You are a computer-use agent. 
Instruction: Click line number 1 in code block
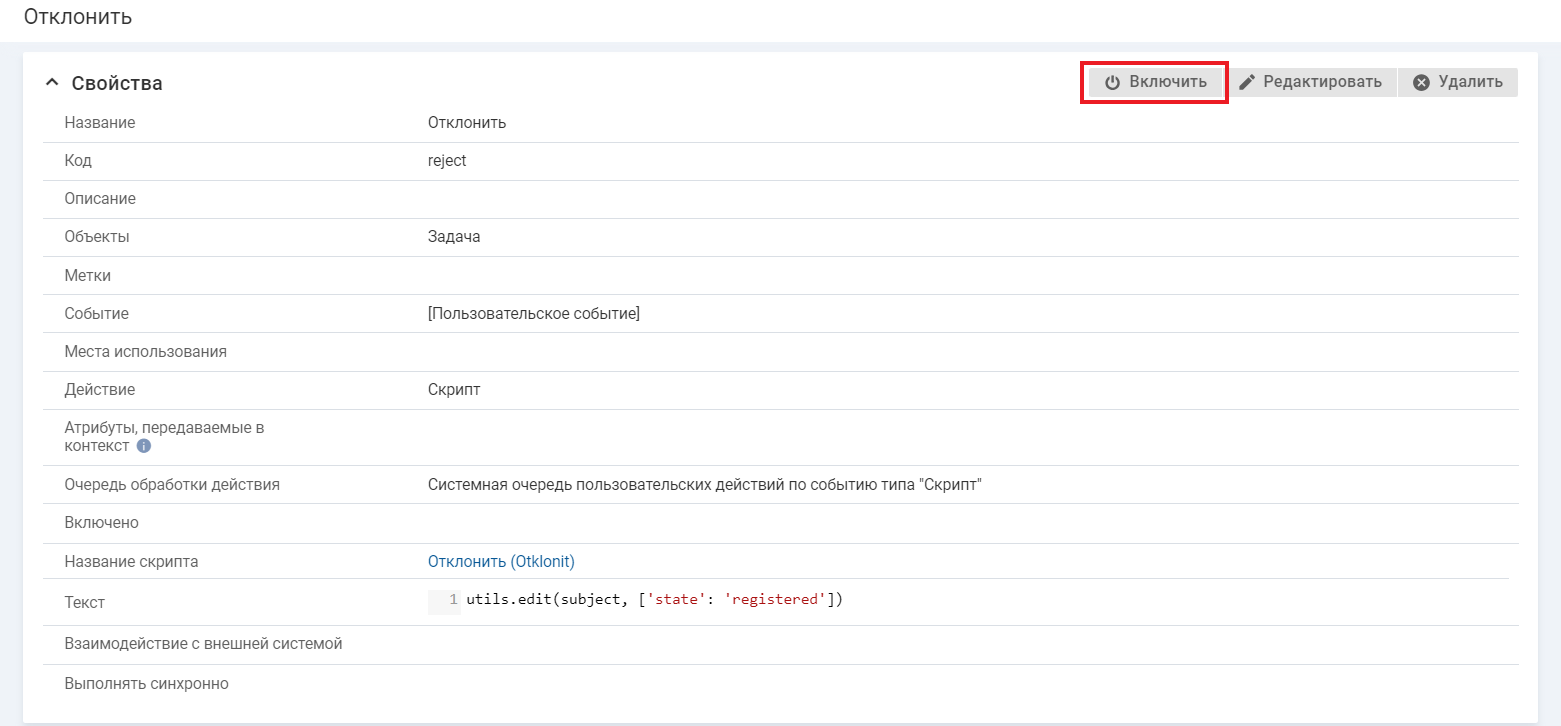point(453,600)
